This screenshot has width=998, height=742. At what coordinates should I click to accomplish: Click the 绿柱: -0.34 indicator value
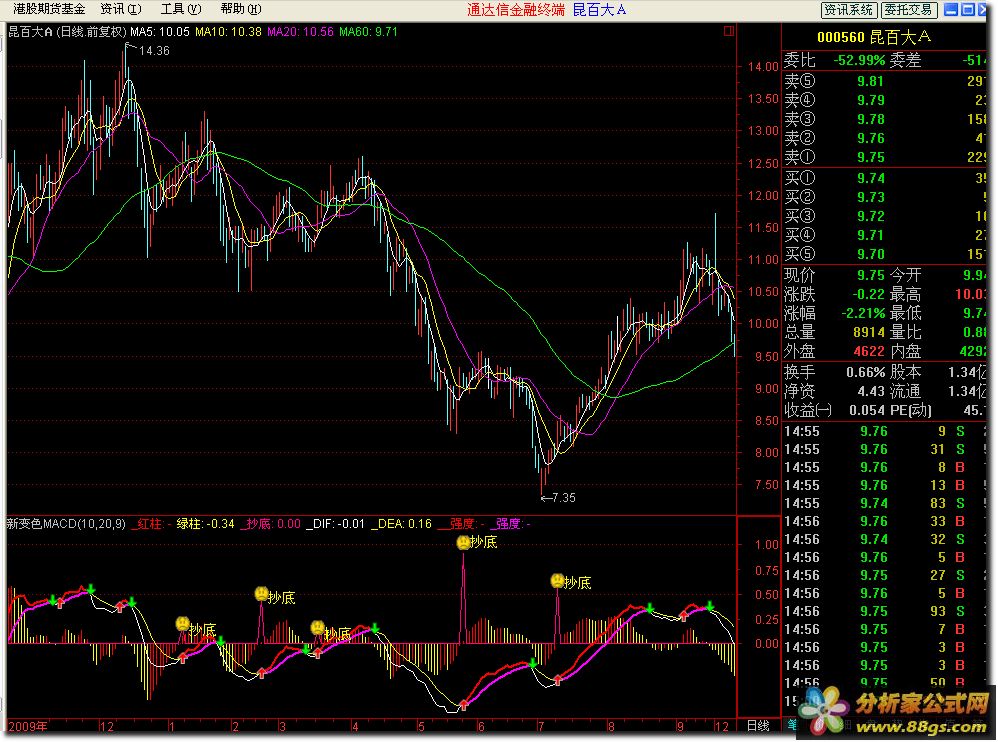click(205, 524)
